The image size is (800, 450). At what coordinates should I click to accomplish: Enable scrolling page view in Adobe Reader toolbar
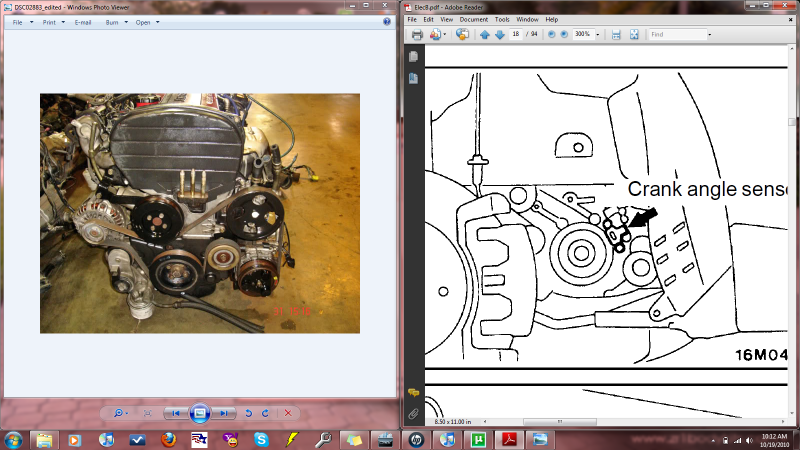click(616, 35)
